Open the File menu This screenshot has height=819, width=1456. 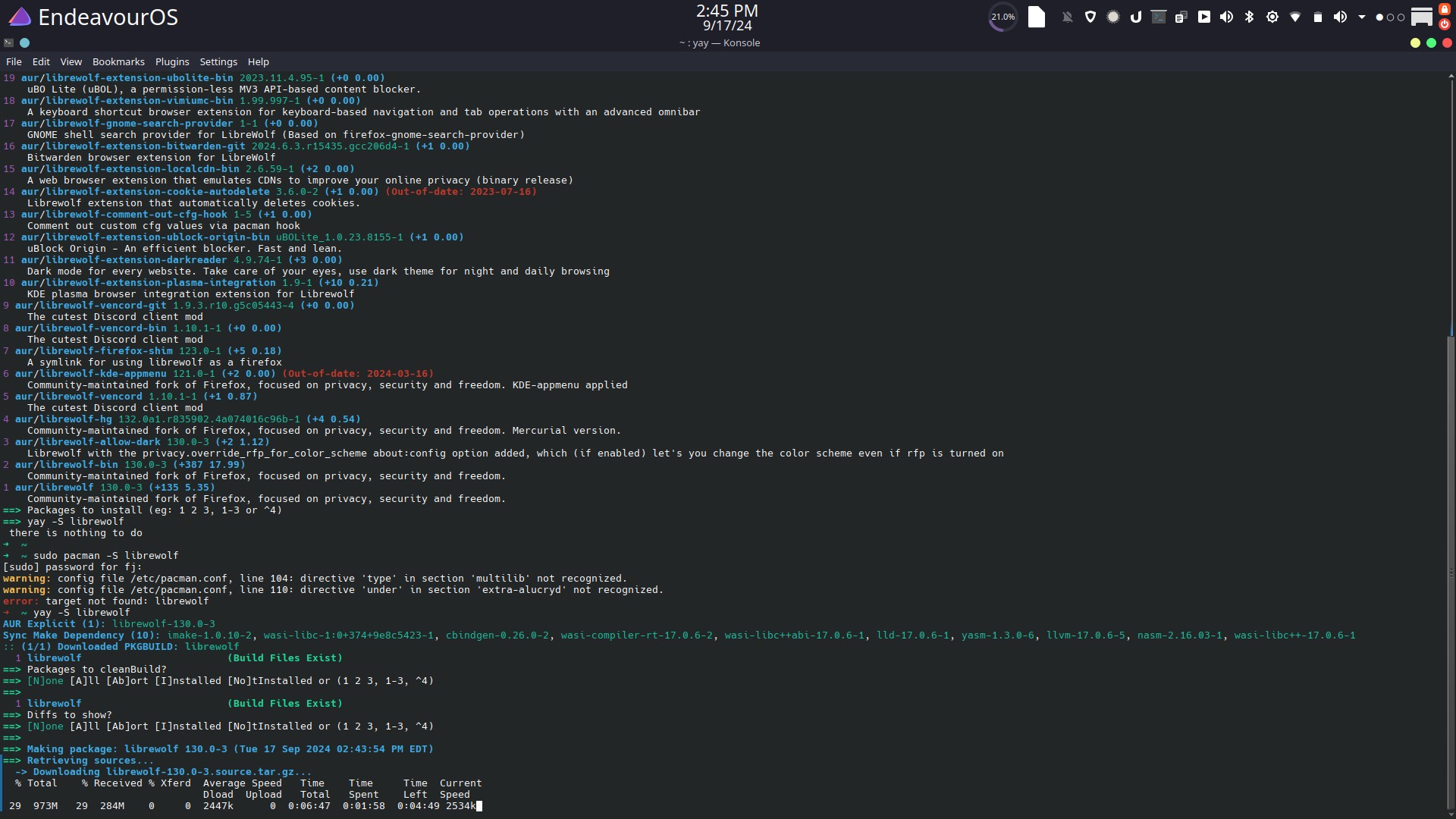coord(14,61)
